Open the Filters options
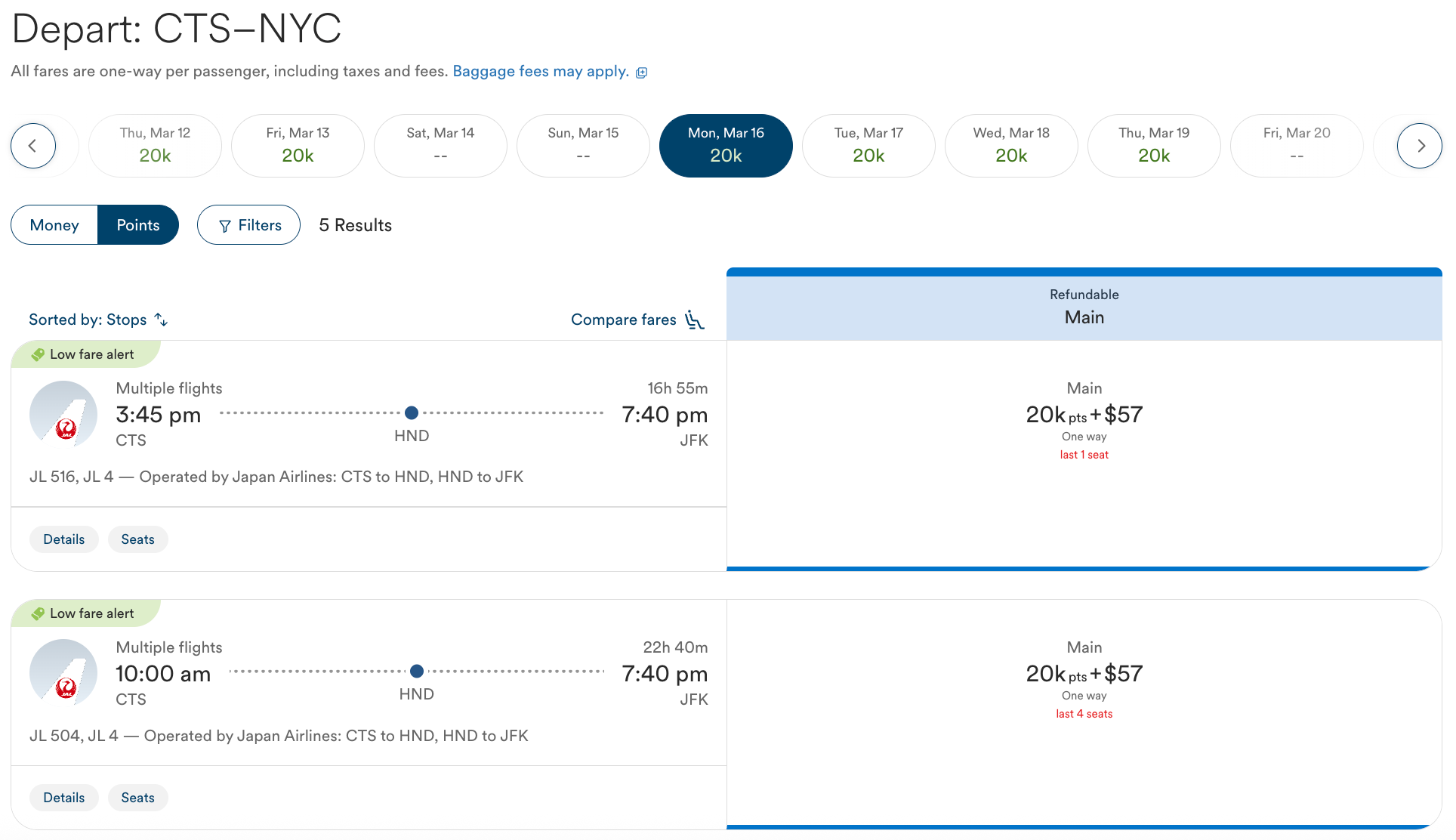This screenshot has width=1456, height=840. 249,225
